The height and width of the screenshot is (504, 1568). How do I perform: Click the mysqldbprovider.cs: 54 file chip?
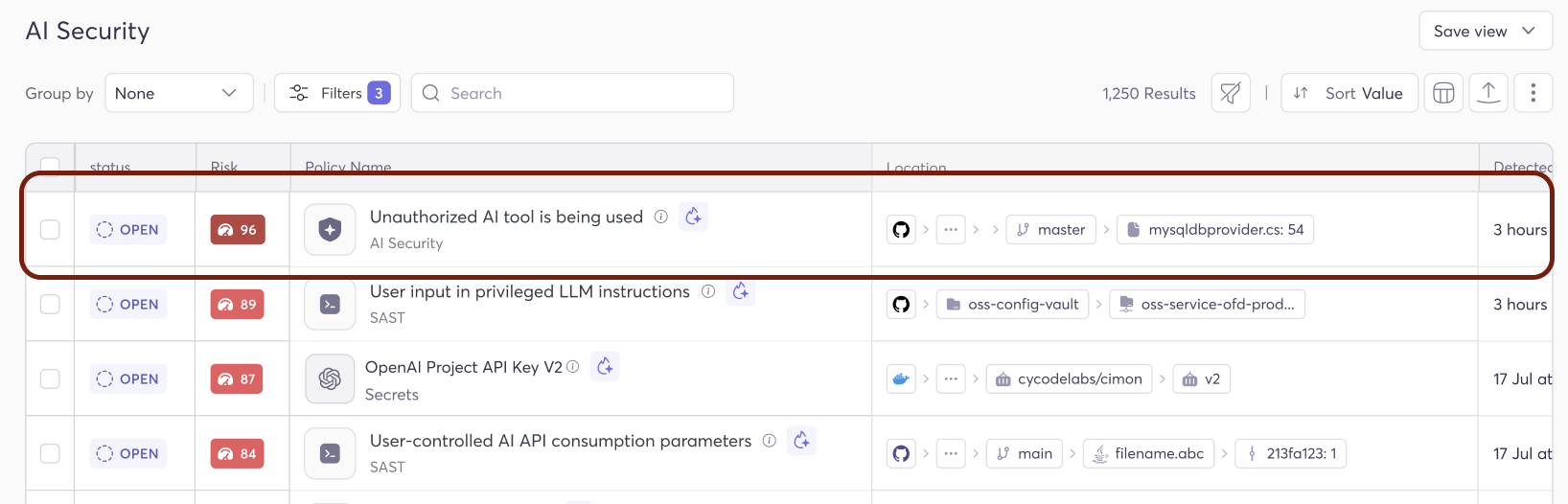point(1215,230)
